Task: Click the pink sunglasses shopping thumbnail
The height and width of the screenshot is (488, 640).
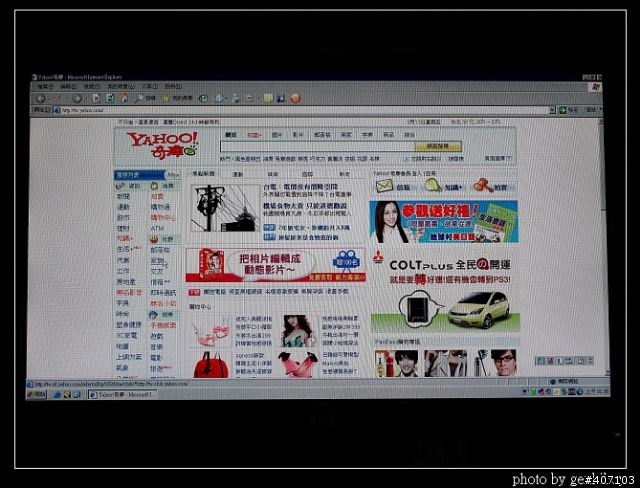Action: pyautogui.click(x=211, y=331)
